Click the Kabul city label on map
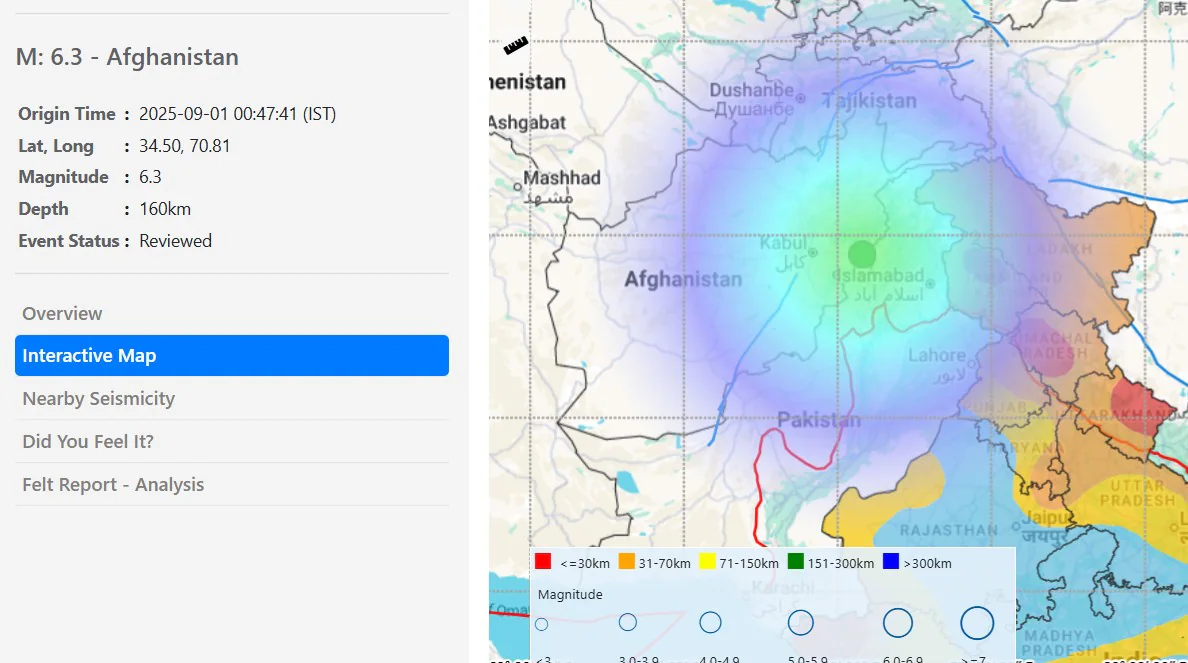Viewport: 1188px width, 663px height. coord(783,244)
